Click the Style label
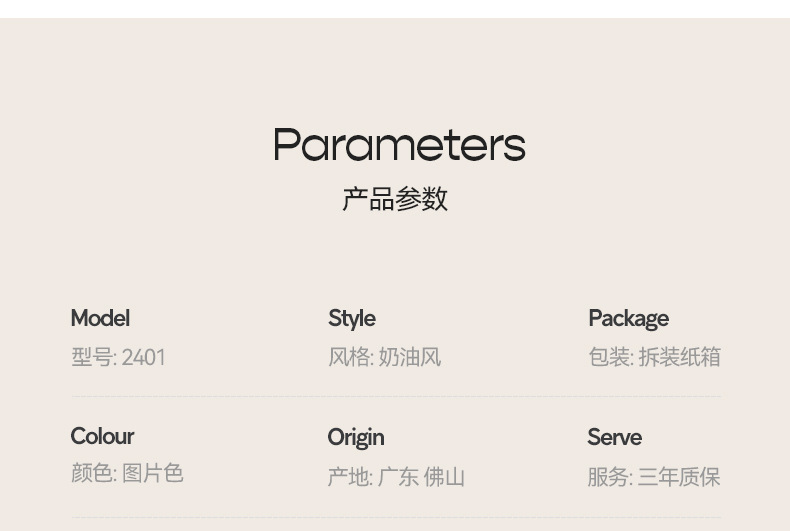Image resolution: width=790 pixels, height=531 pixels. pos(352,319)
